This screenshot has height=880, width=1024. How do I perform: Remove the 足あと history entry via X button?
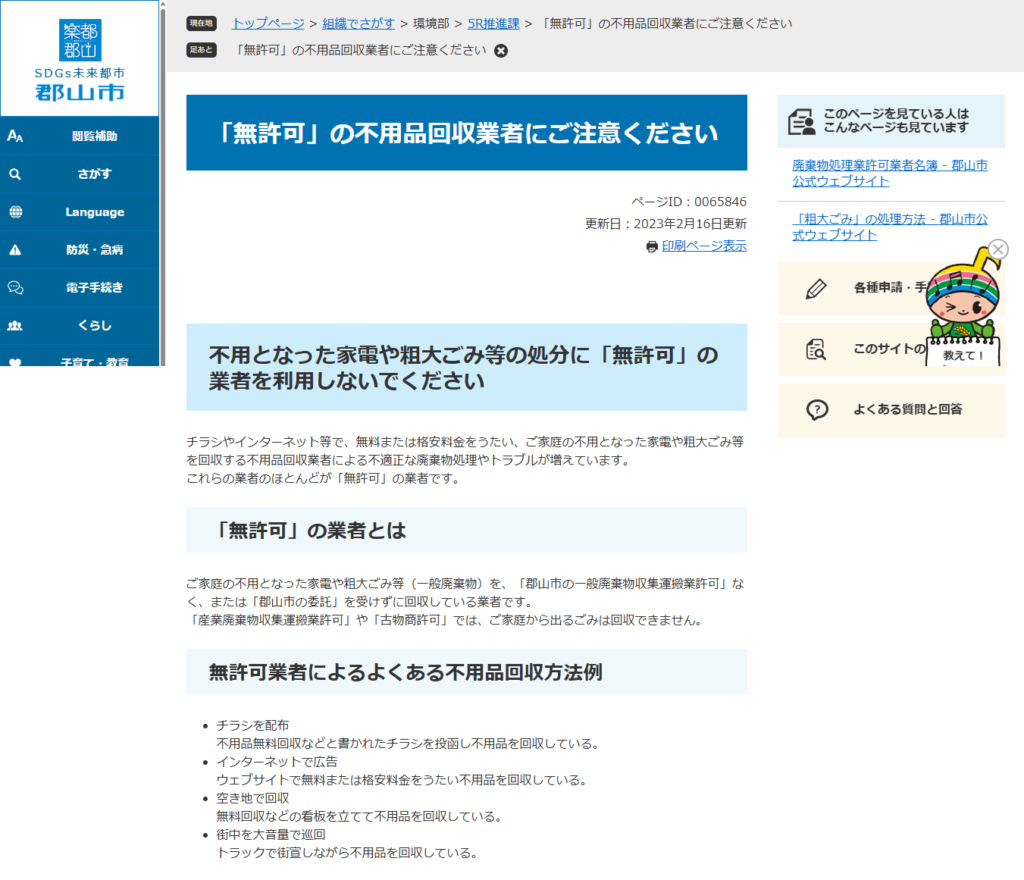(x=500, y=50)
